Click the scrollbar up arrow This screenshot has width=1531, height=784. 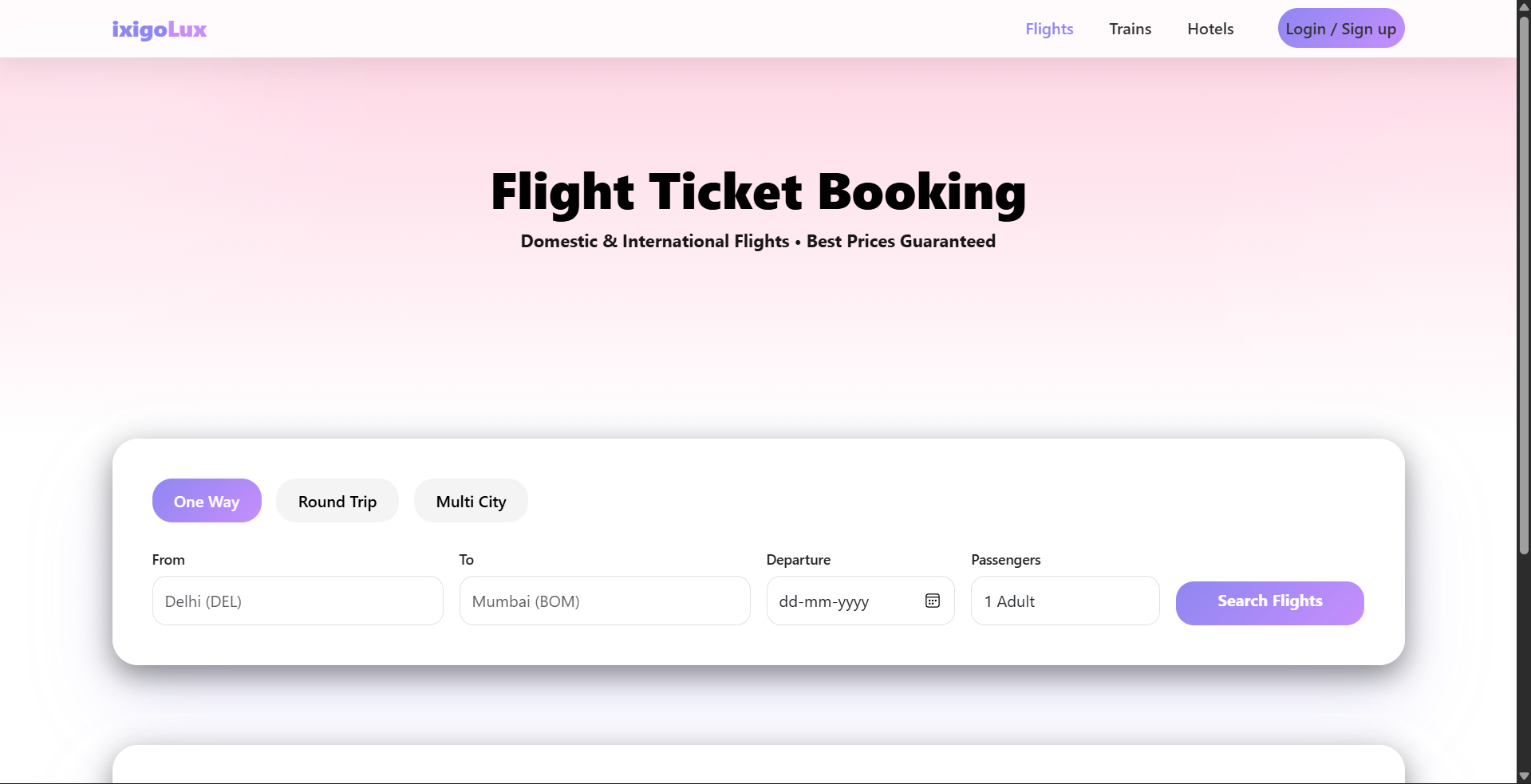[x=1524, y=7]
